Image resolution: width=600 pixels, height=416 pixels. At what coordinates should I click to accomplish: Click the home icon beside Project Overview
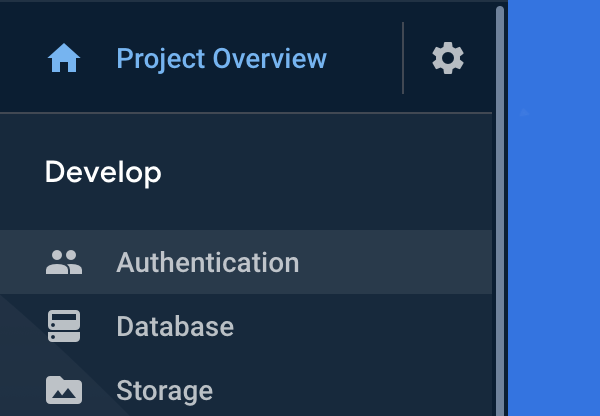pyautogui.click(x=64, y=59)
